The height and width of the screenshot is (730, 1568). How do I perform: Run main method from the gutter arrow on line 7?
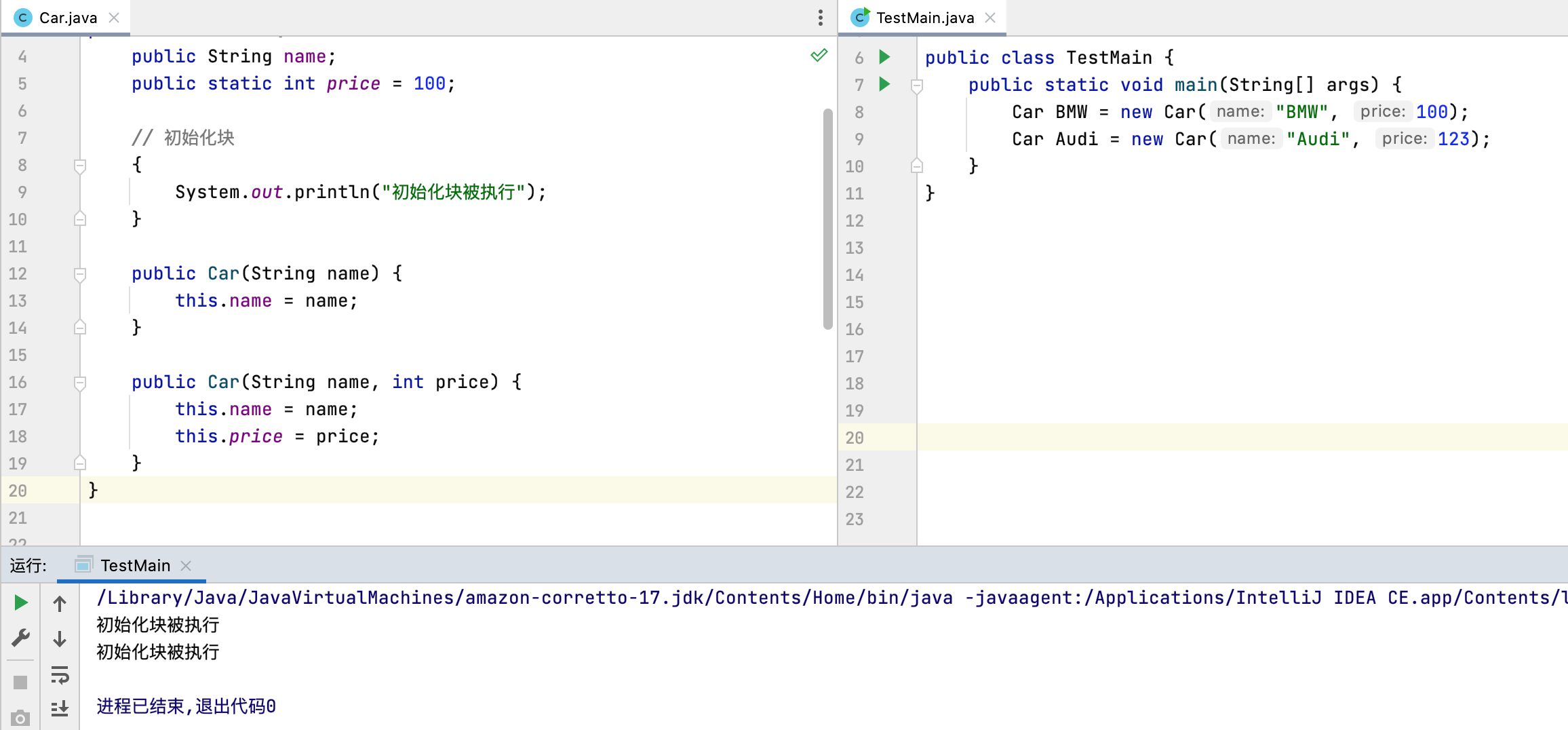(884, 84)
